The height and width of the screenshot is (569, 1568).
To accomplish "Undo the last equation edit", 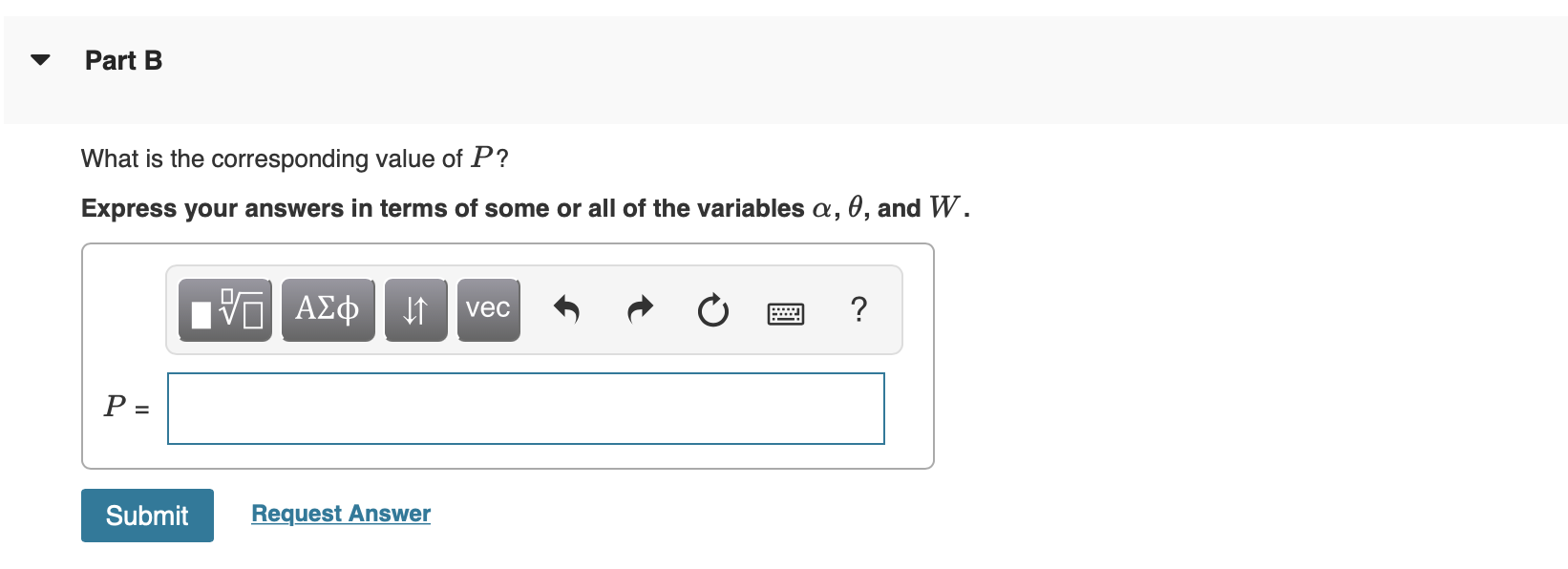I will [566, 309].
